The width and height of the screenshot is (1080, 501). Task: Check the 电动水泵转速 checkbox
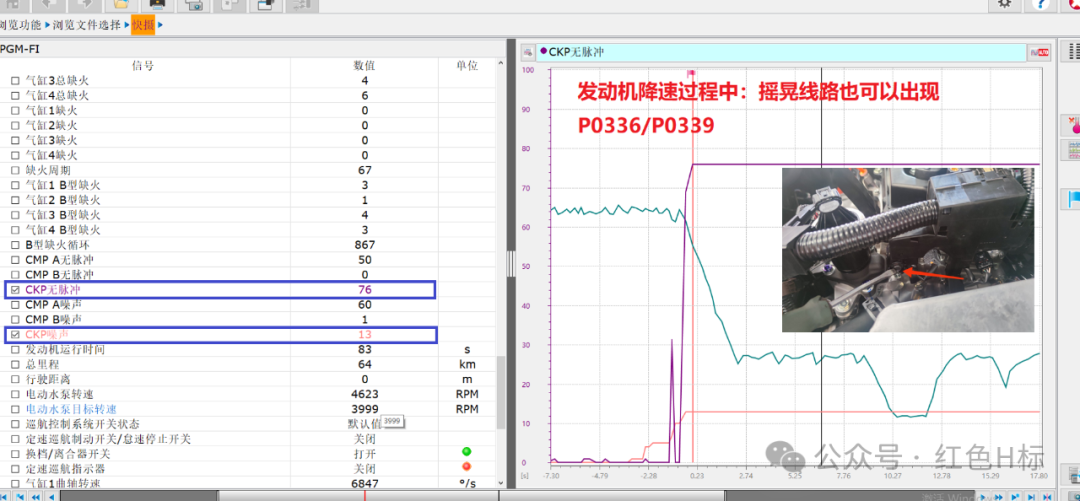point(15,395)
